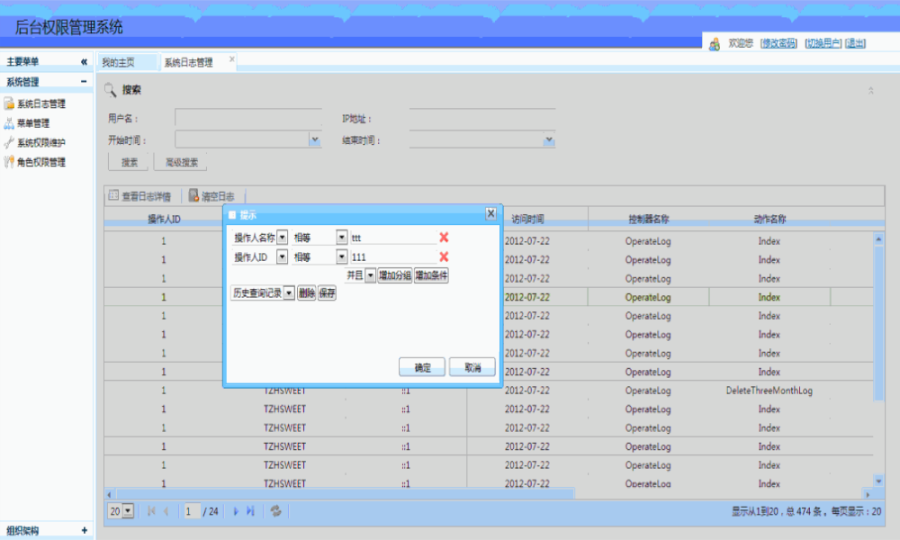
Task: Open the 结束时间 date dropdown
Action: coord(549,139)
